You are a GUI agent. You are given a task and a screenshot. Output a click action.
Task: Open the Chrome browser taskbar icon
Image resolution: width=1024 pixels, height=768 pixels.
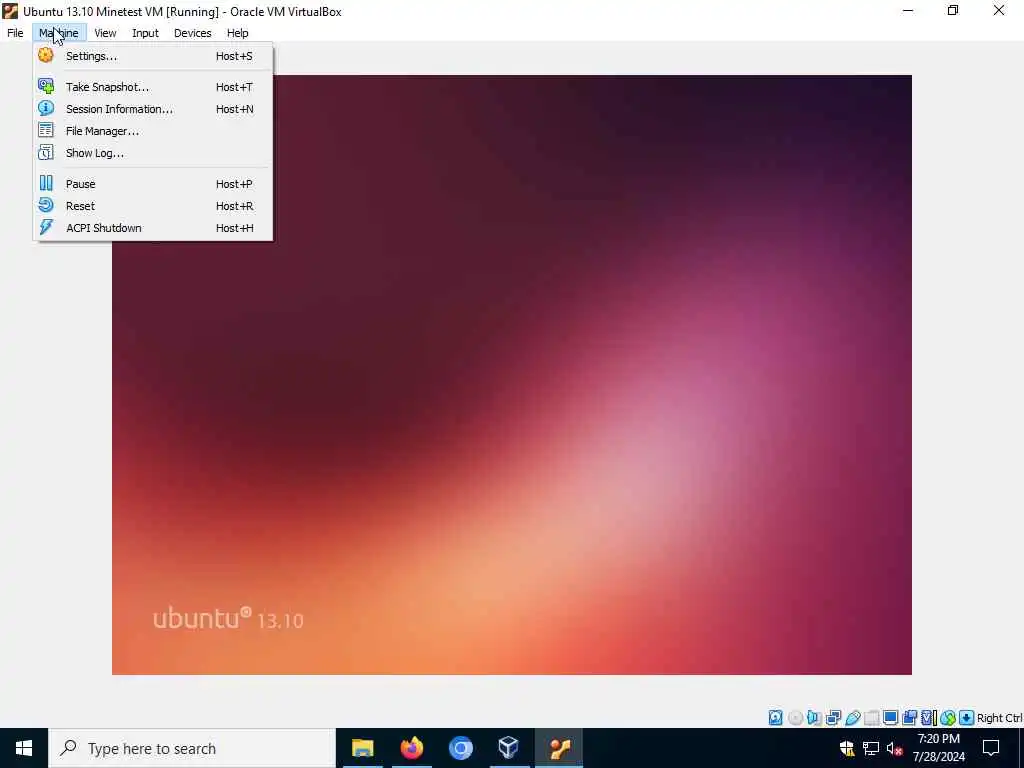pos(460,748)
